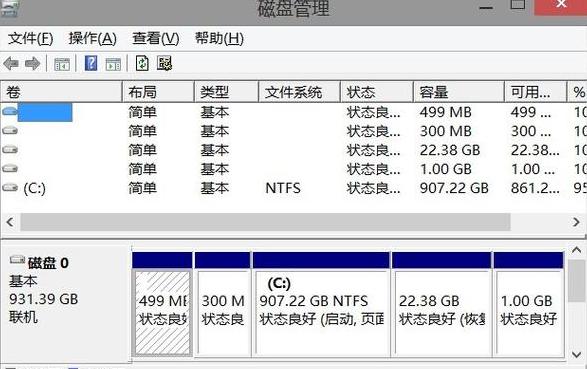Open the blue Help question-mark icon
587x369 pixels.
coord(91,63)
